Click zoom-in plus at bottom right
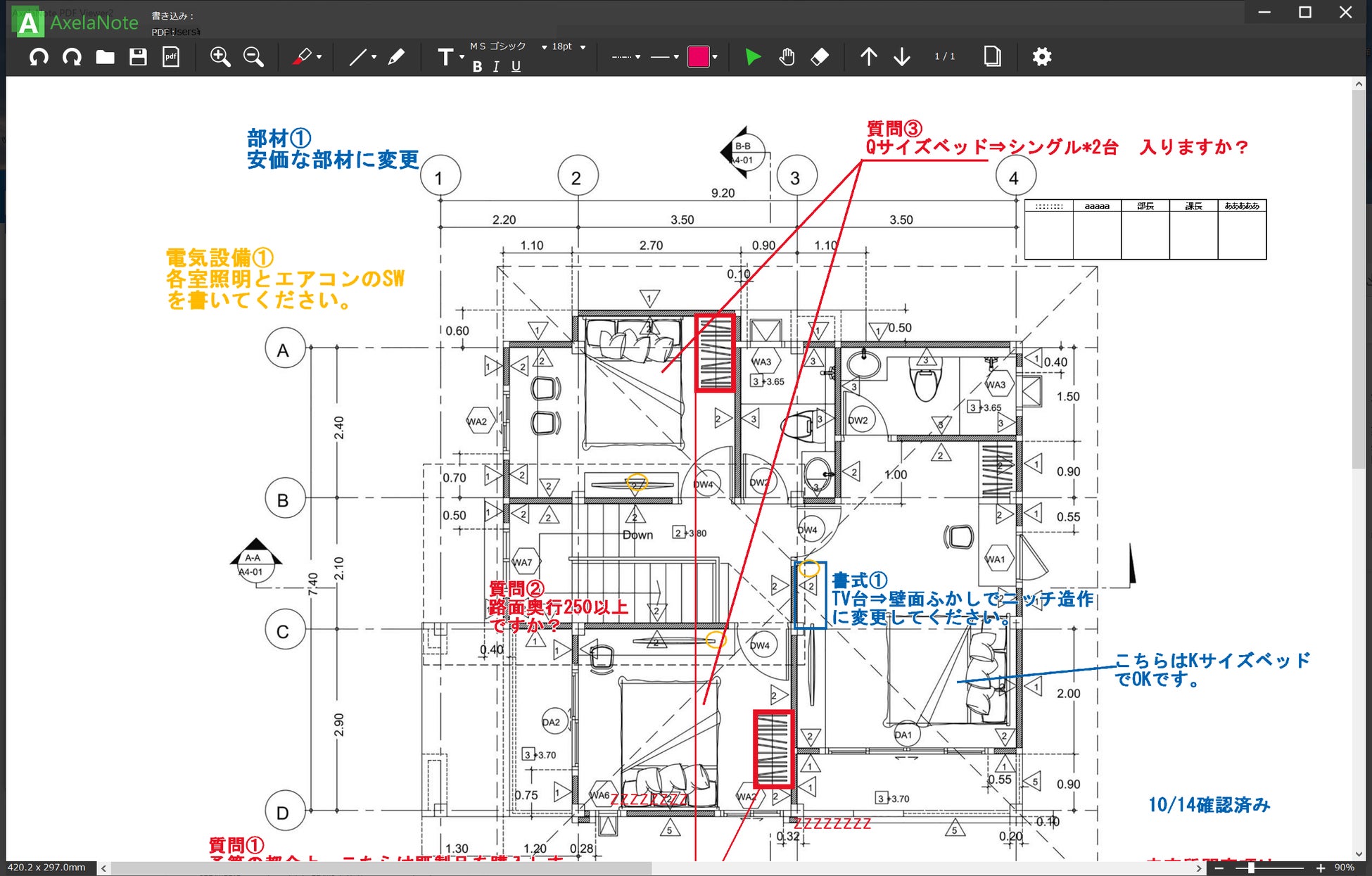The image size is (1372, 876). coord(1321,868)
